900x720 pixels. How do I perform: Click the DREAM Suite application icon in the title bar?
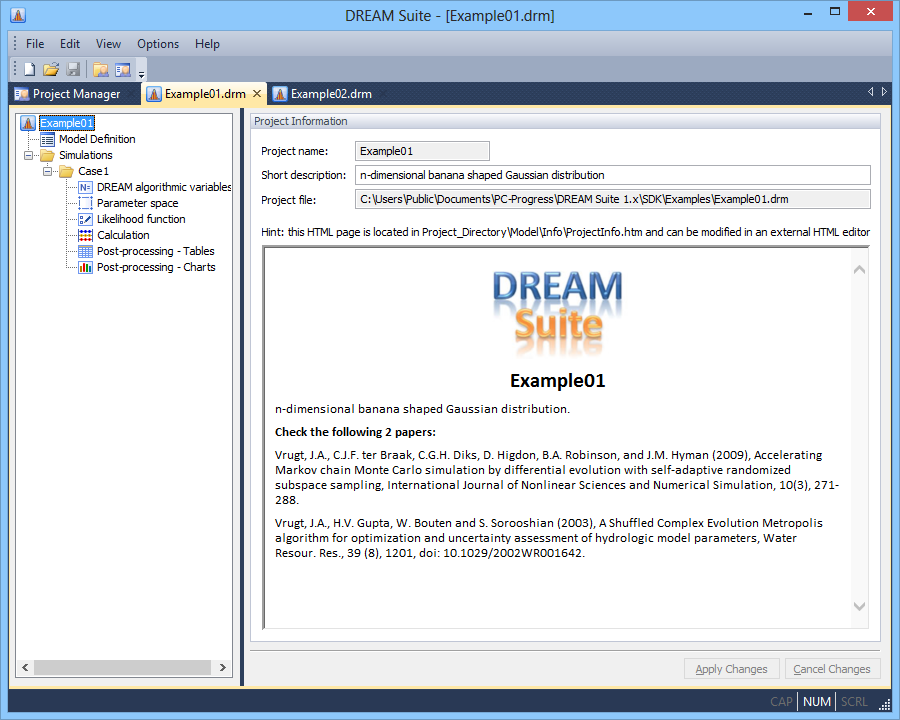[18, 14]
